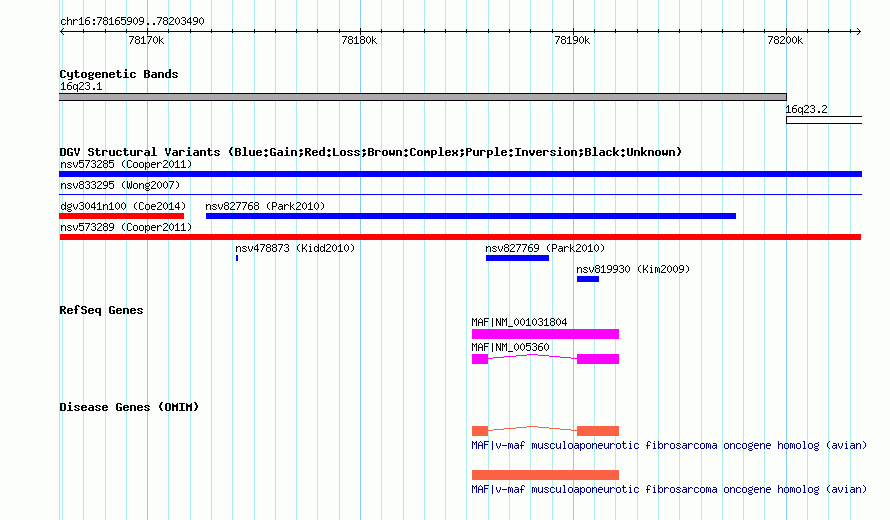The height and width of the screenshot is (520, 890).
Task: Select the thin nsv833295 (Wong2007) variant line
Action: pos(460,195)
